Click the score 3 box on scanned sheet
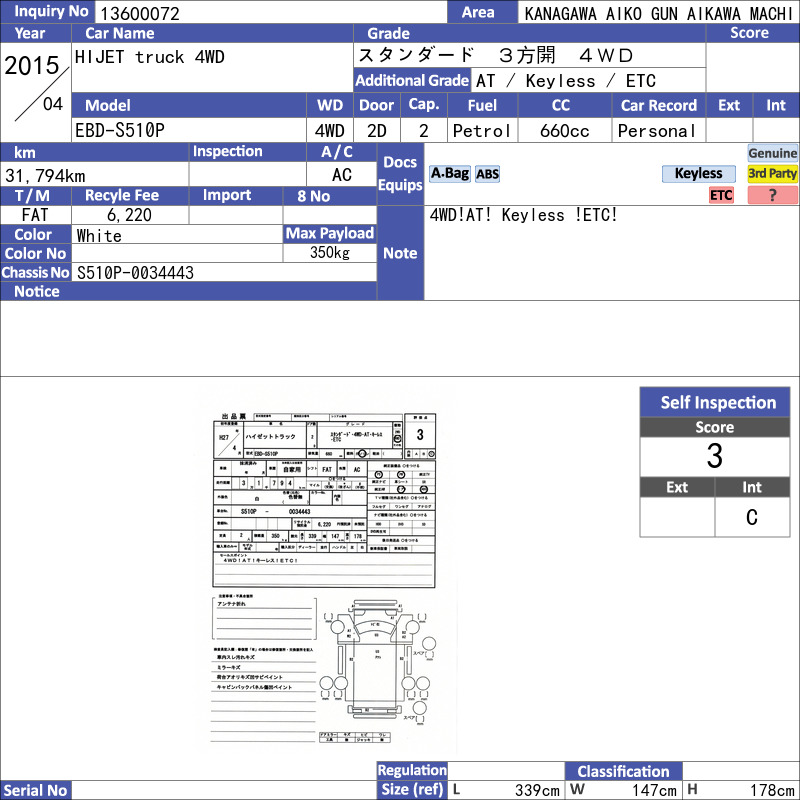This screenshot has height=800, width=800. (x=420, y=435)
